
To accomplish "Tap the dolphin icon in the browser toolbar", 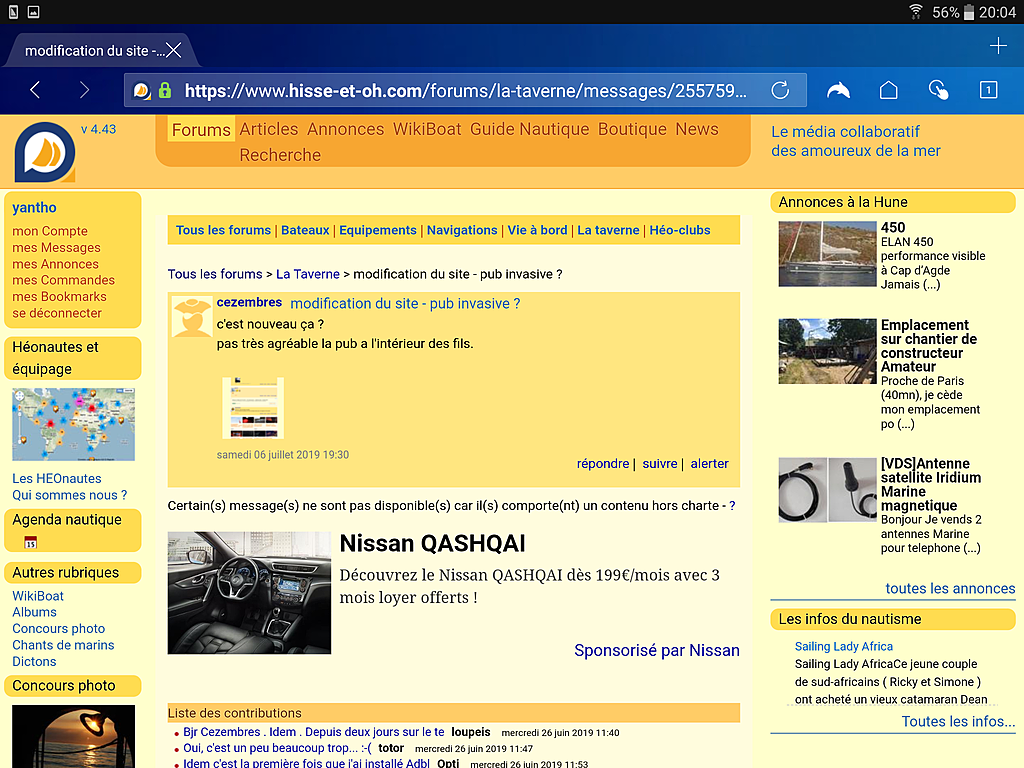I will point(838,90).
